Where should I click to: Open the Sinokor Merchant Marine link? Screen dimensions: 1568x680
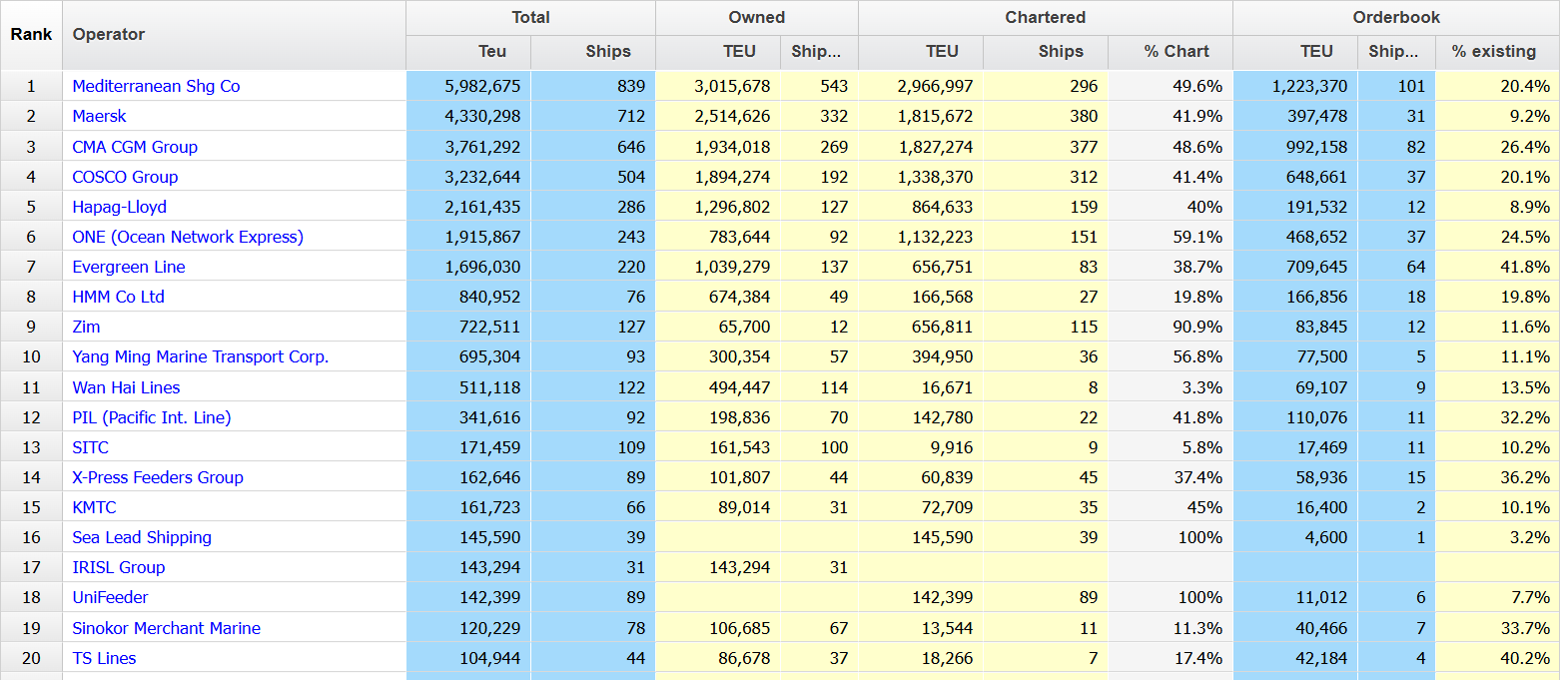coord(166,628)
